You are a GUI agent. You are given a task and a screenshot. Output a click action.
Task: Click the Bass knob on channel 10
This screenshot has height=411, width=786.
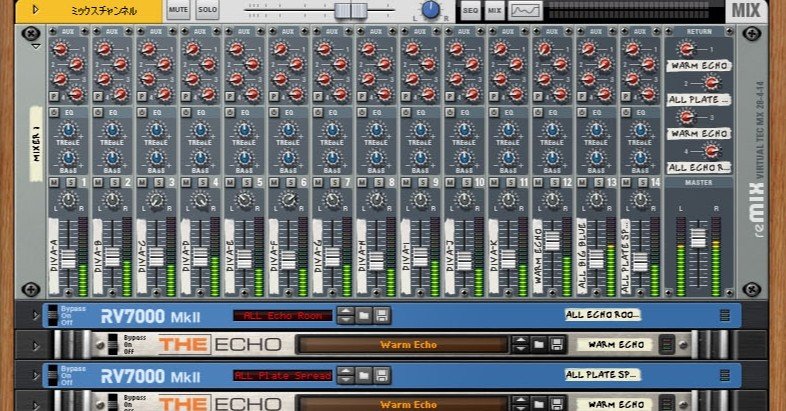(x=464, y=158)
